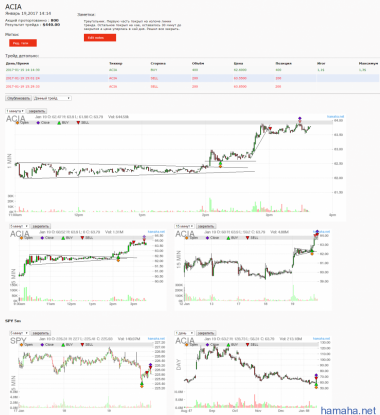Click the Close legend marker on SPY chart
Viewport: 380px width, 415px height.
(x=42, y=345)
